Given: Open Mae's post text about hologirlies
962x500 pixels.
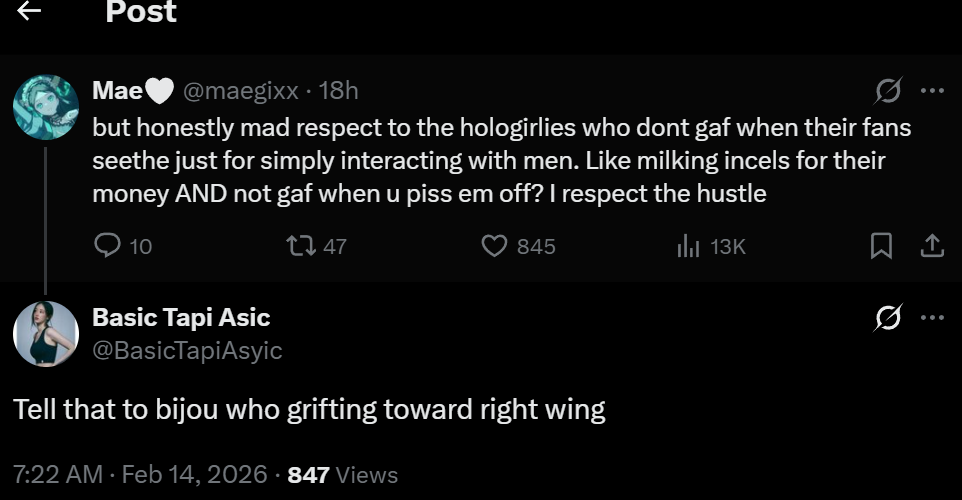Looking at the screenshot, I should tap(501, 160).
